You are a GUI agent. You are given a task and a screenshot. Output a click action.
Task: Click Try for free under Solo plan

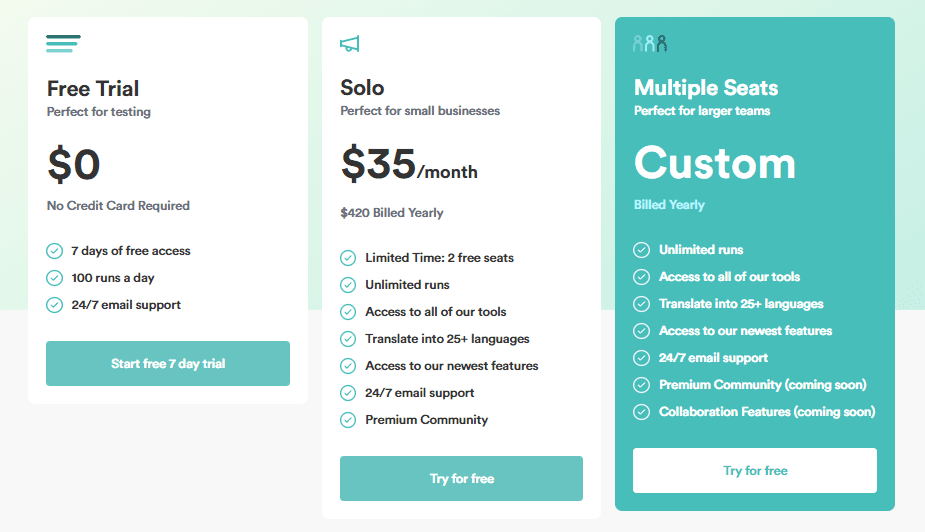pos(461,478)
